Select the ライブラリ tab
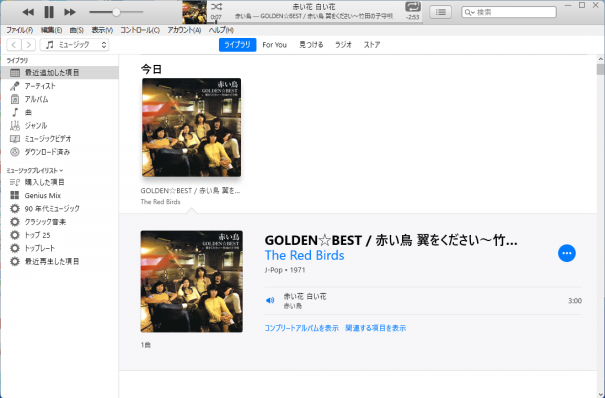Image resolution: width=605 pixels, height=398 pixels. pyautogui.click(x=237, y=45)
